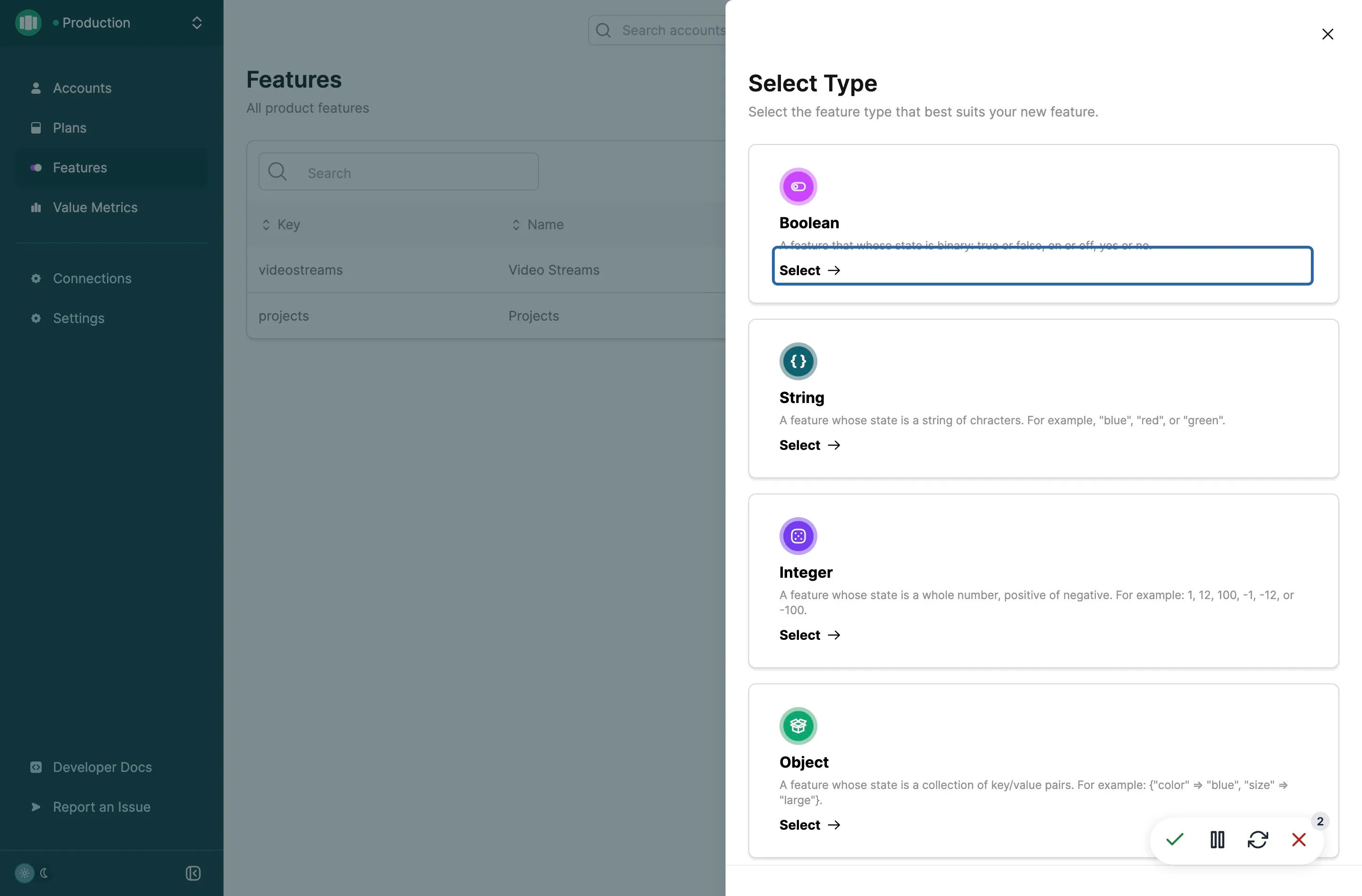Click the refresh icon in floating toolbar
1362x896 pixels.
click(1258, 840)
